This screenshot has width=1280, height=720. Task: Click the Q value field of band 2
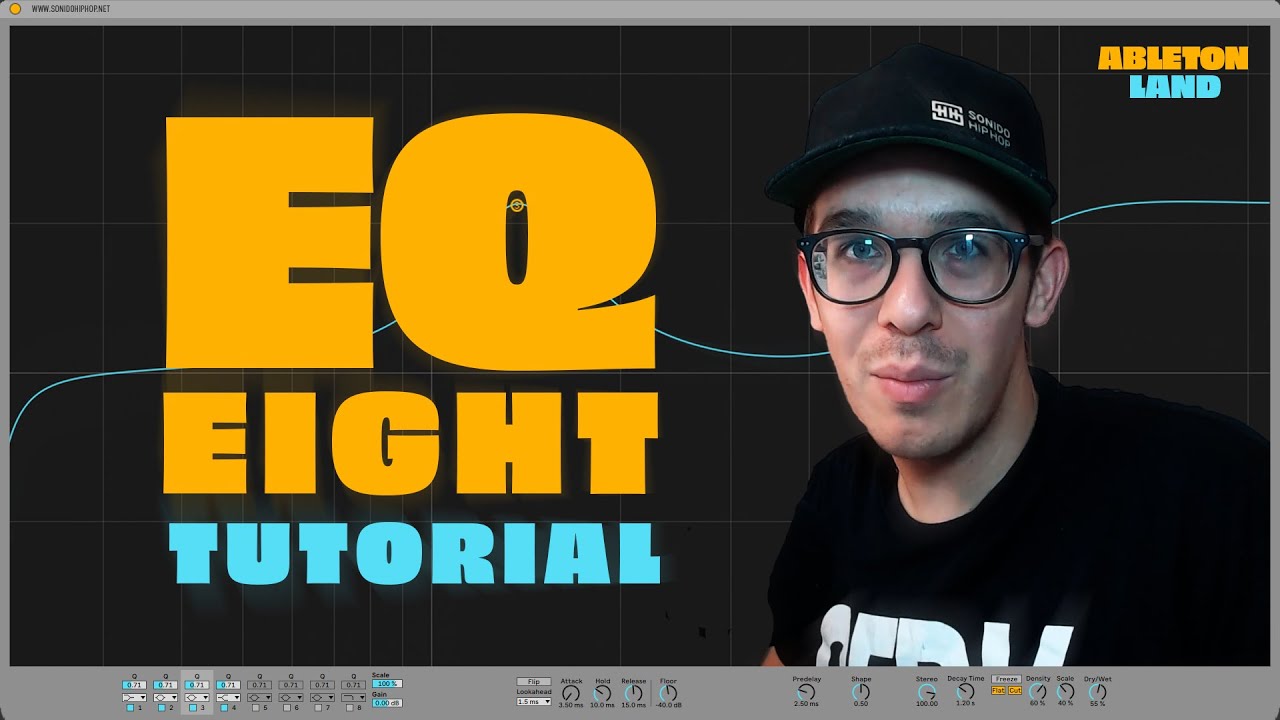[x=165, y=685]
